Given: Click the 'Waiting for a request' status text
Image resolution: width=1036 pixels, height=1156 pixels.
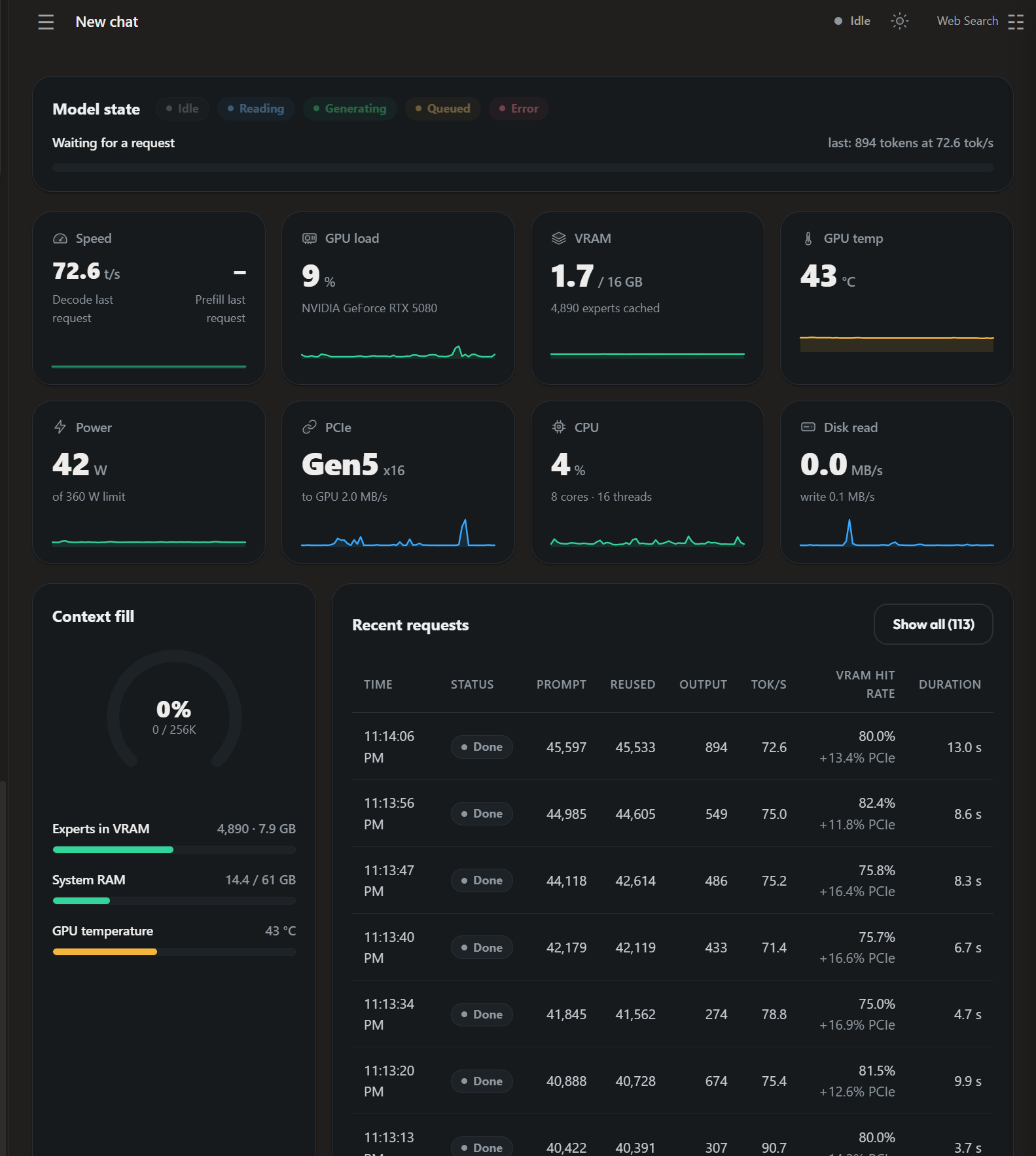Looking at the screenshot, I should (x=114, y=143).
